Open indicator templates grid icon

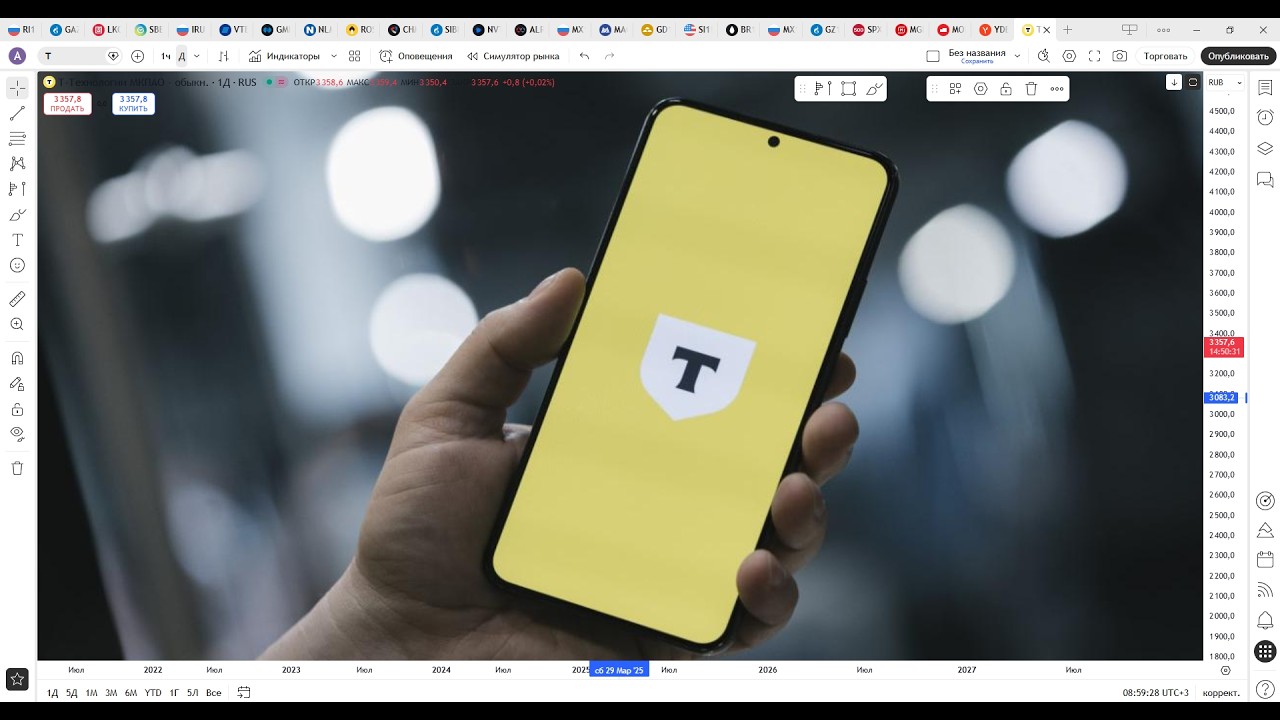tap(355, 56)
